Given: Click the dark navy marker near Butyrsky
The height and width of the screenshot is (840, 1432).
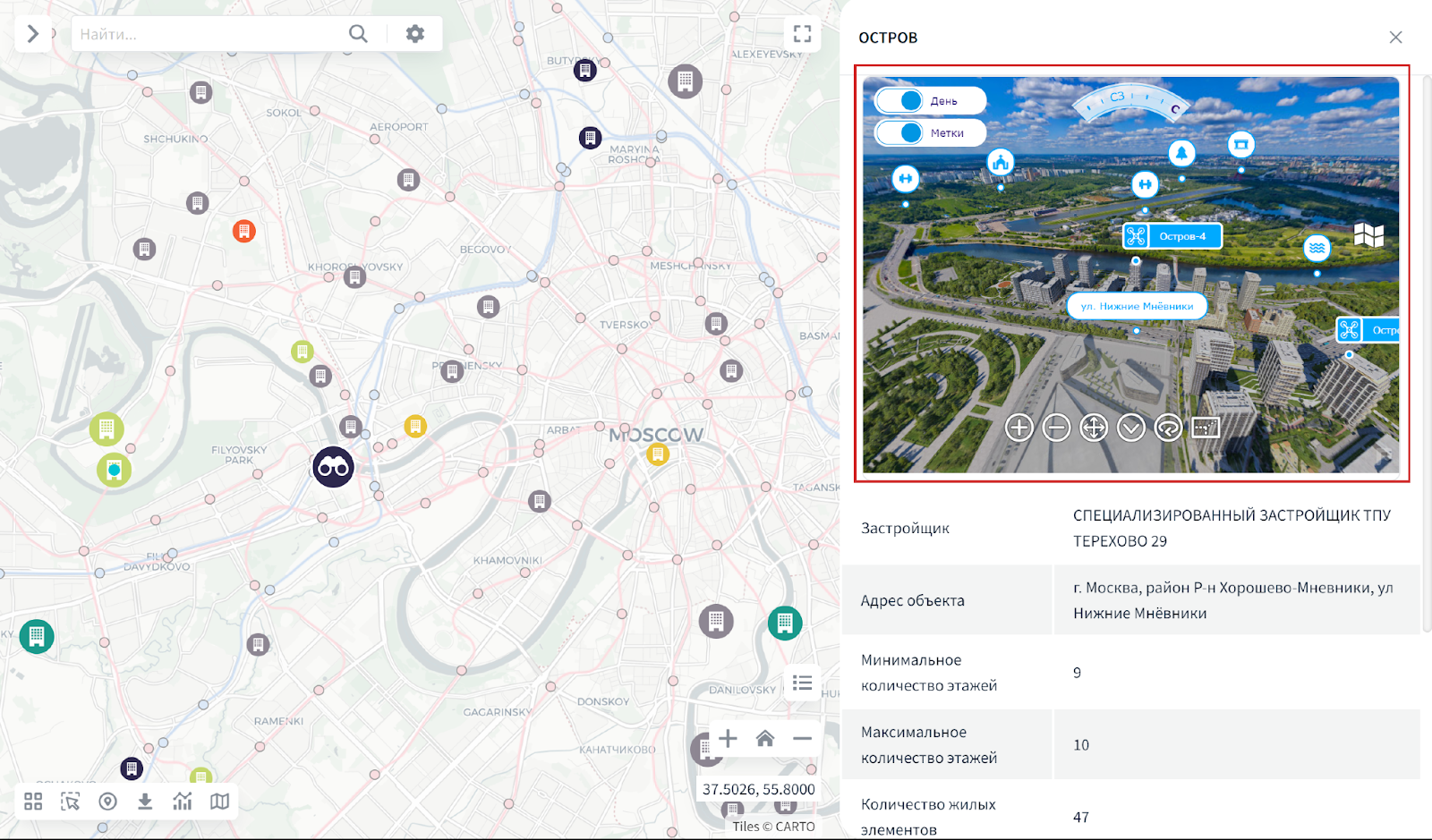Looking at the screenshot, I should pyautogui.click(x=585, y=70).
